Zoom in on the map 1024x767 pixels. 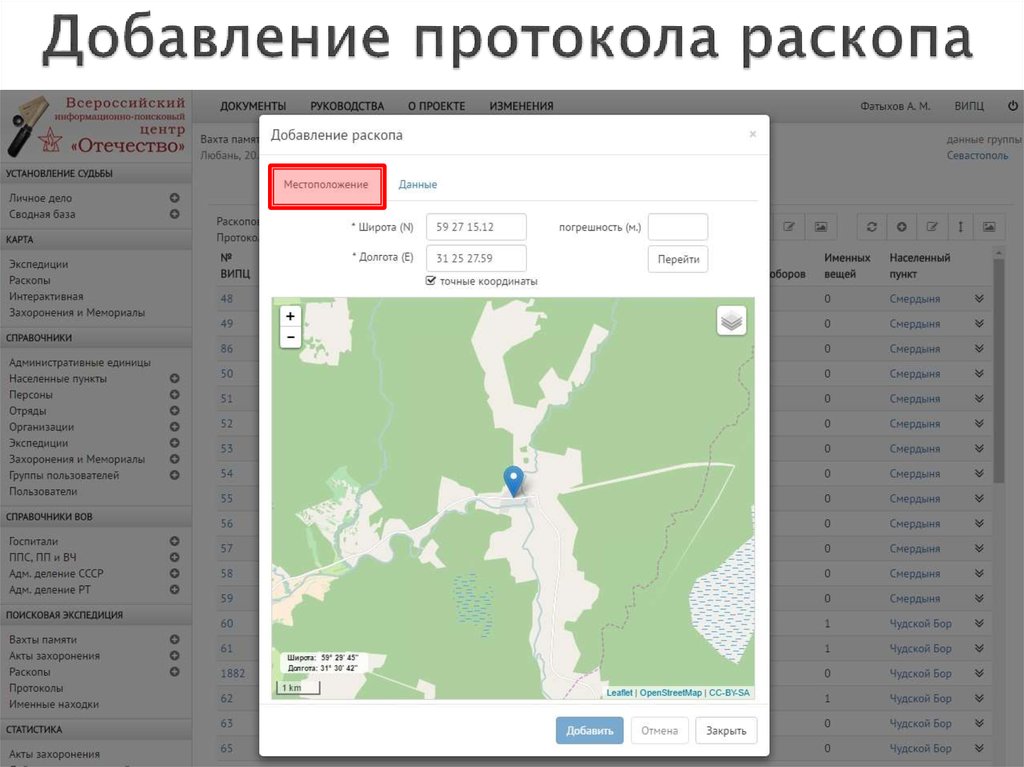(290, 316)
